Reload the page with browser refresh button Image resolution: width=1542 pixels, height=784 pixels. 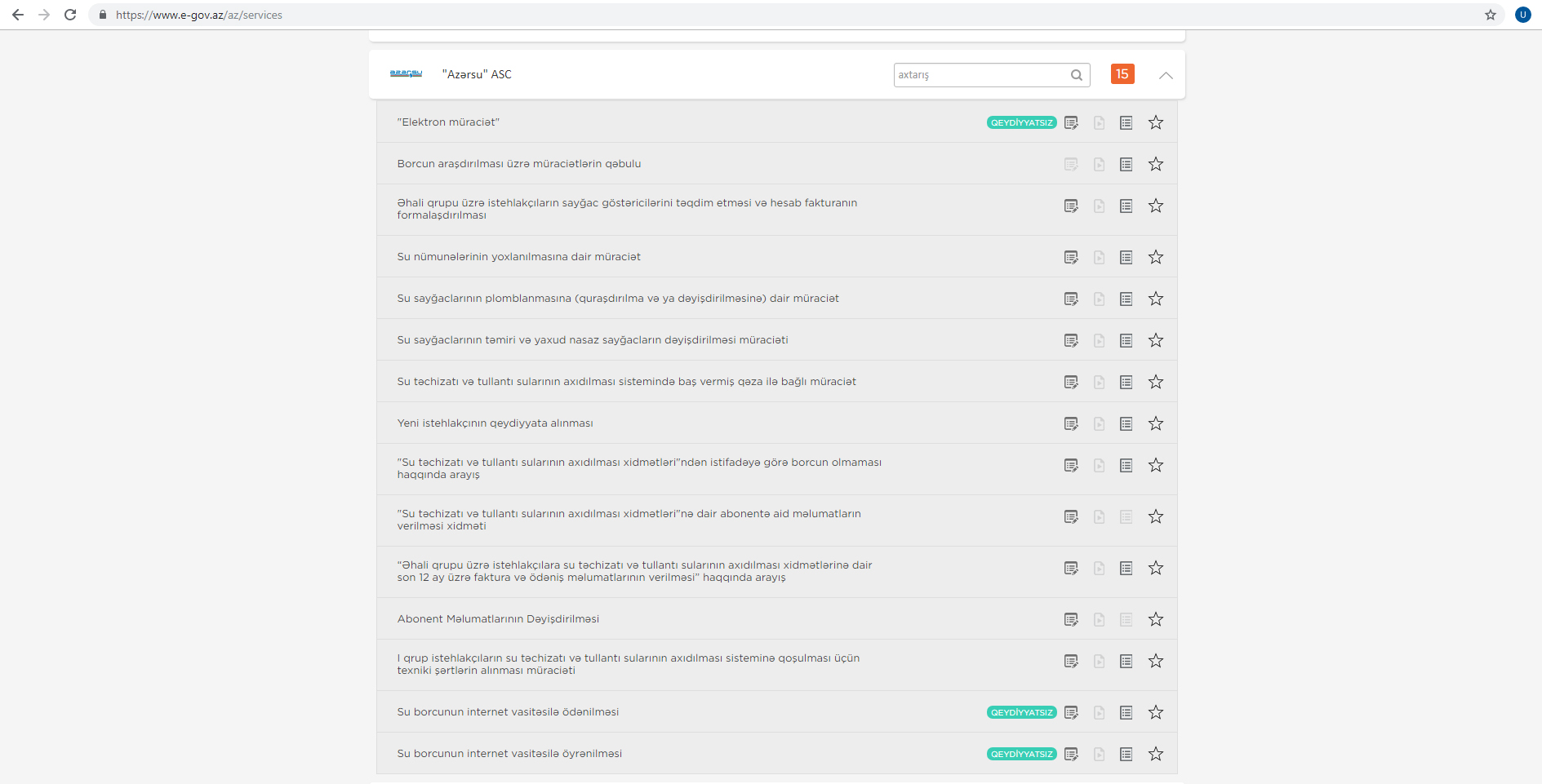[70, 15]
